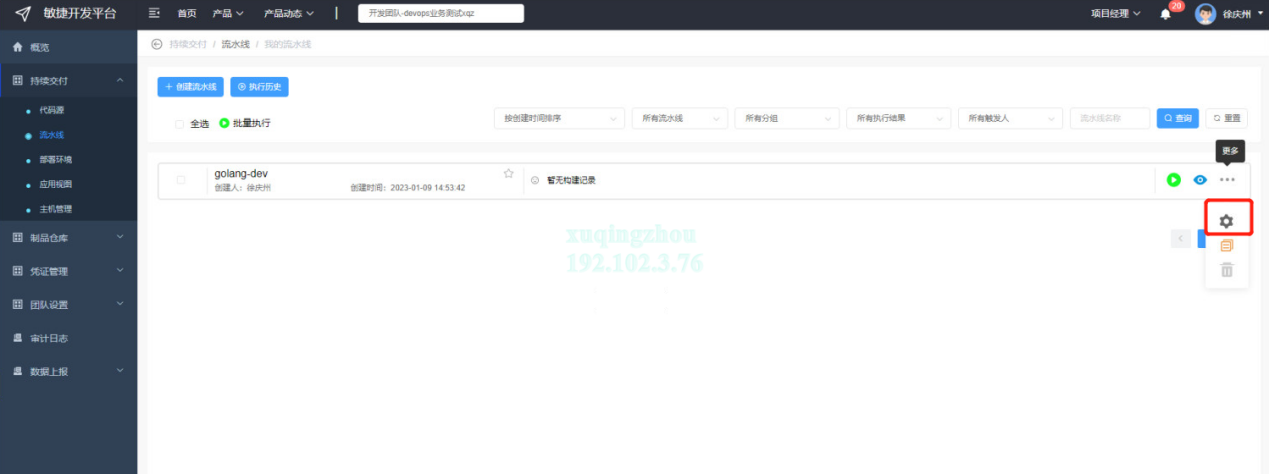Click the 创建人:徐庆州 text
The image size is (1269, 474).
click(x=243, y=188)
